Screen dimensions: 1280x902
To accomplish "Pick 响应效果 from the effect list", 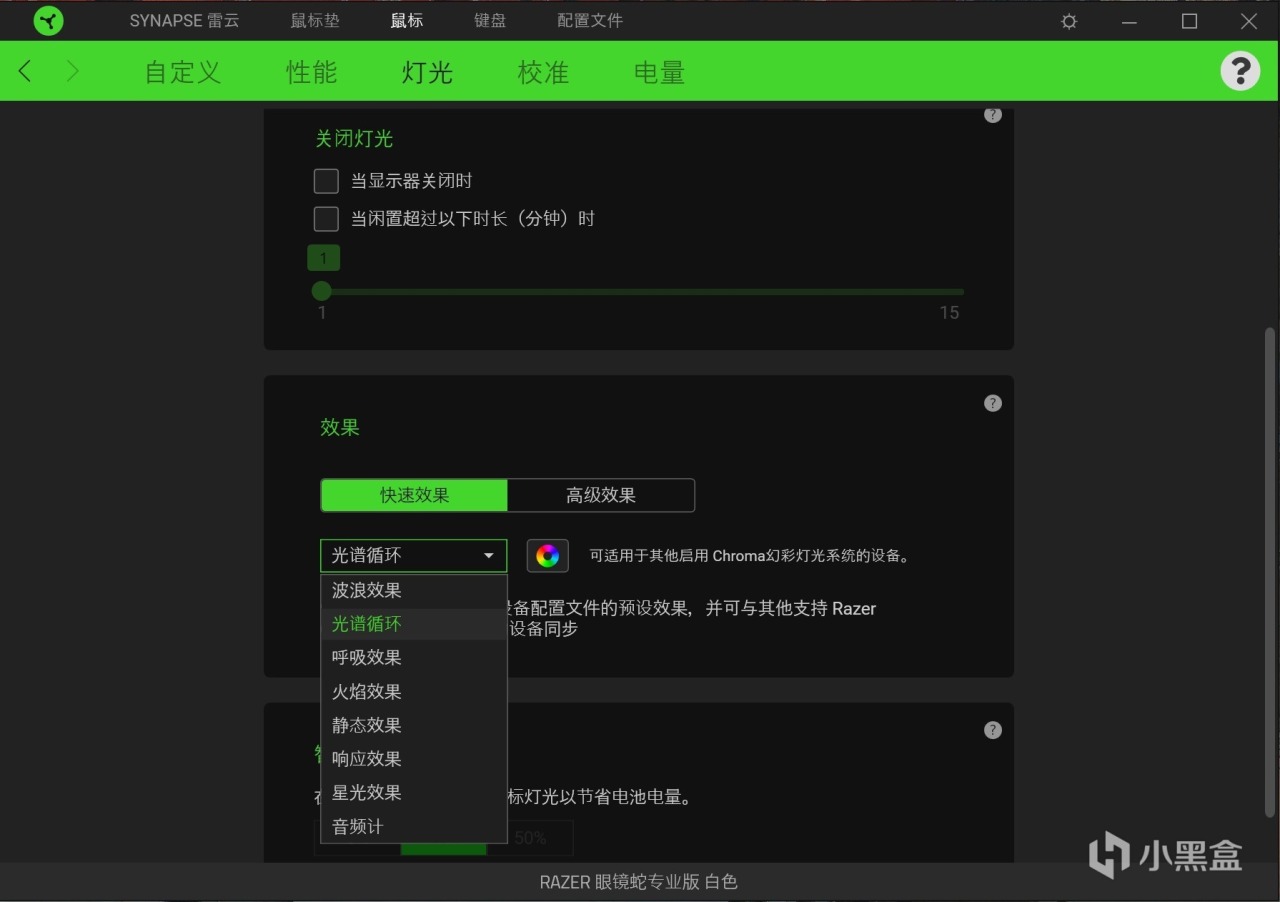I will [414, 759].
